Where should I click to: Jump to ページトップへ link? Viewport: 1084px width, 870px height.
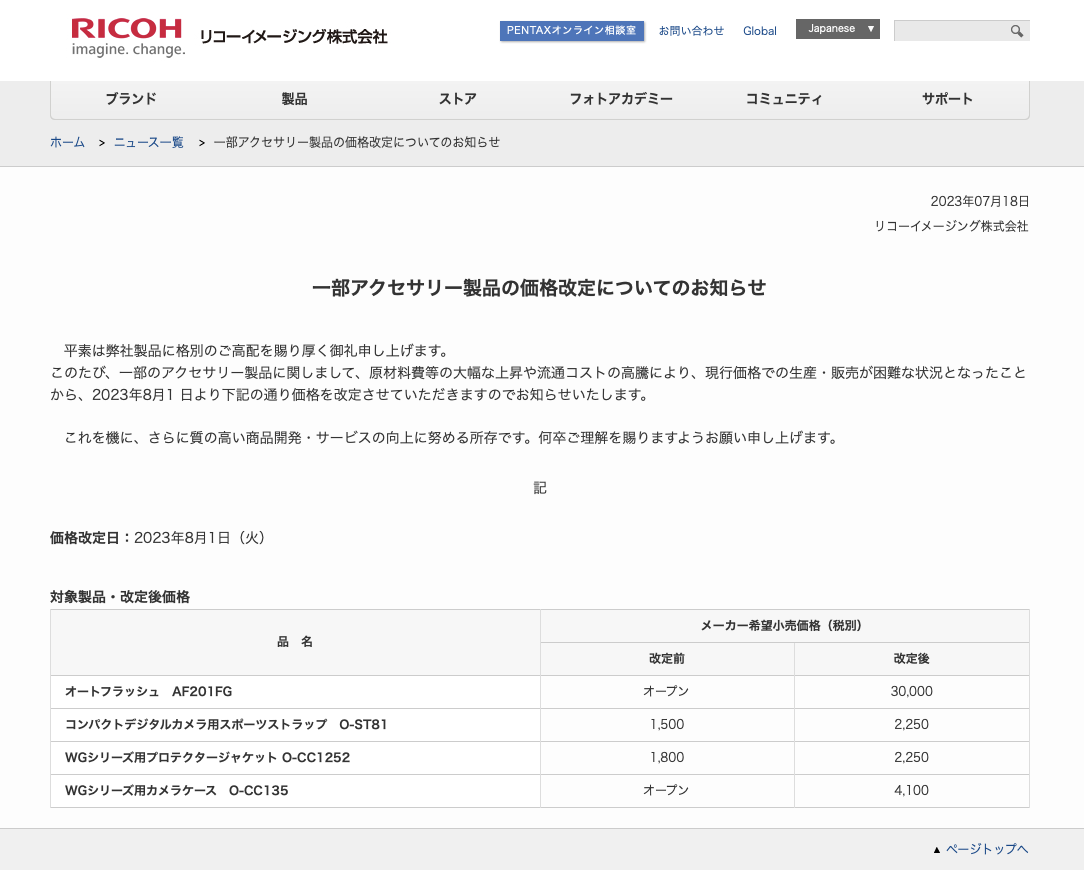click(987, 849)
